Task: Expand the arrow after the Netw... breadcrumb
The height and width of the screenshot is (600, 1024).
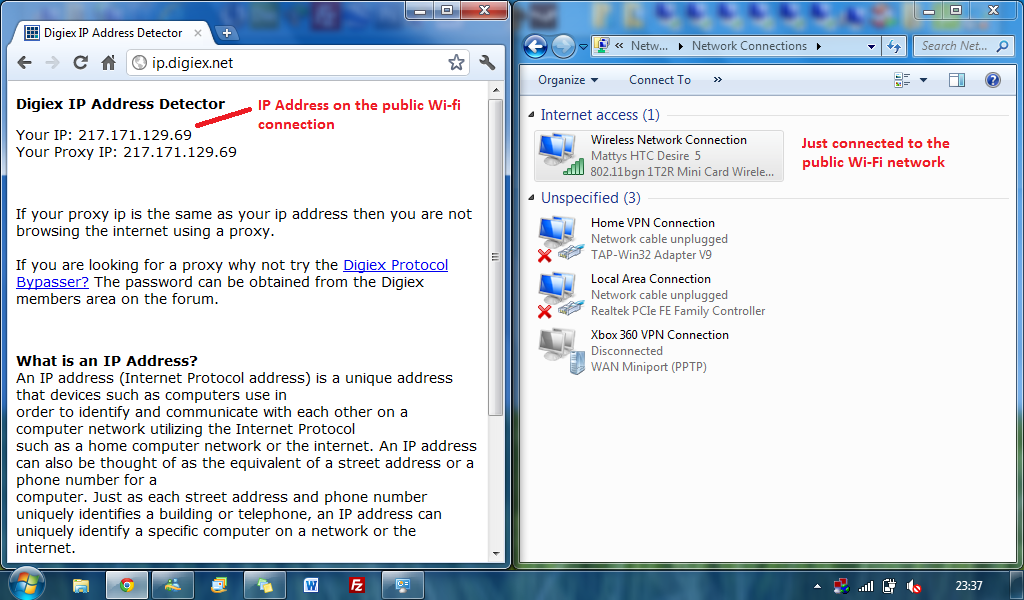Action: pos(680,46)
